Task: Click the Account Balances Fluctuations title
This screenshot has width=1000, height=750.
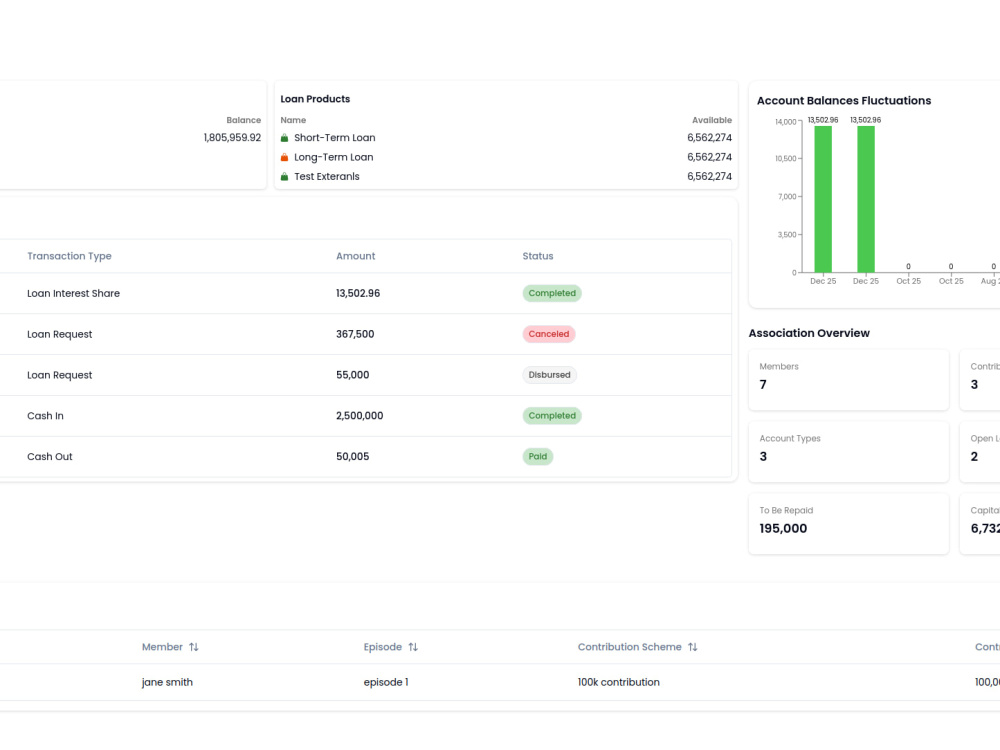Action: pos(844,101)
